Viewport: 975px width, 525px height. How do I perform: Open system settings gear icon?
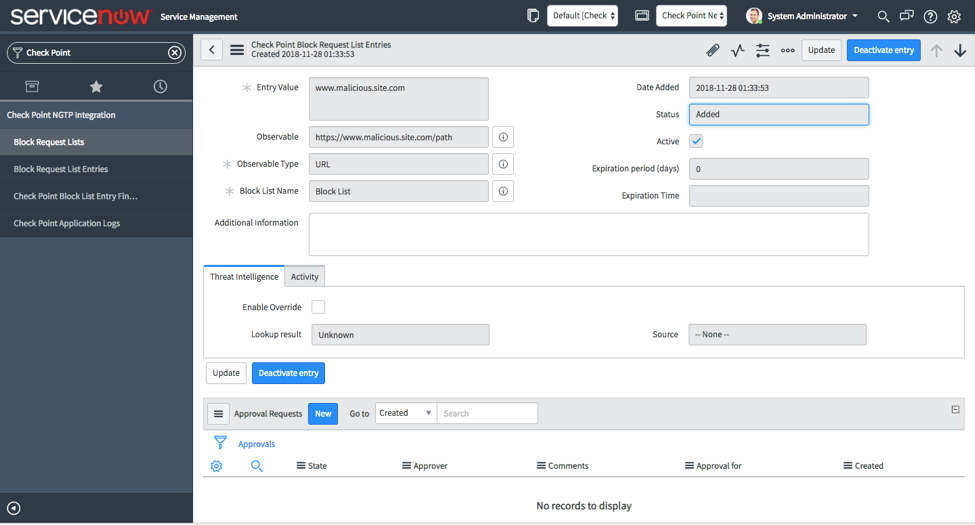[954, 17]
